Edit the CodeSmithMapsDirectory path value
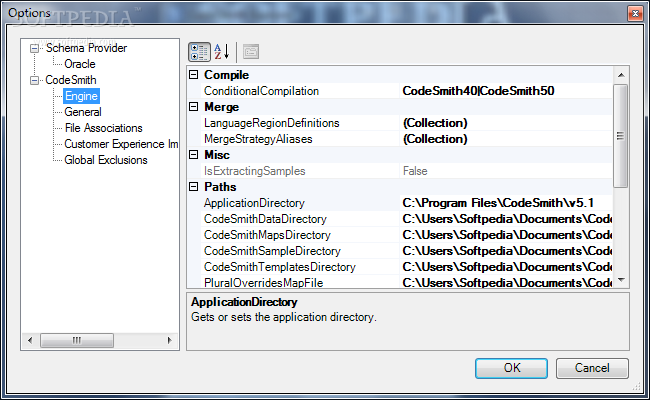The image size is (650, 400). coord(506,235)
